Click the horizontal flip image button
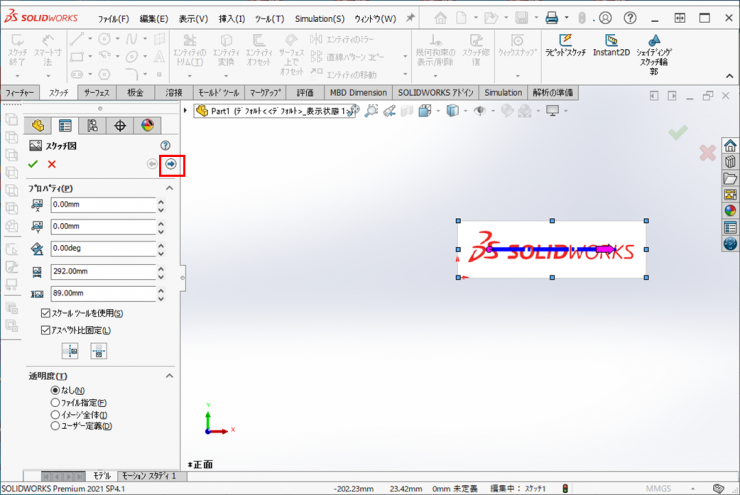This screenshot has width=740, height=495. pos(70,350)
